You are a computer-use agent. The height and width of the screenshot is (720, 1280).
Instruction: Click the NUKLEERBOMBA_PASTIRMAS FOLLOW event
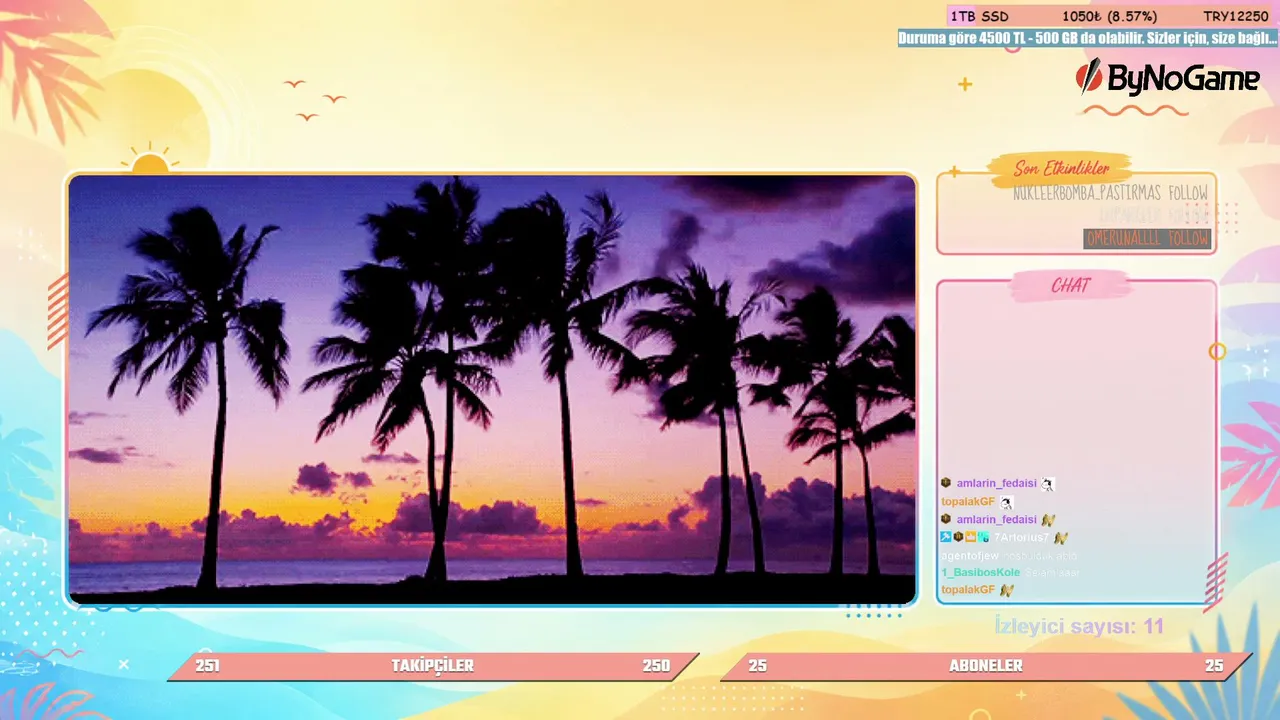[1110, 193]
